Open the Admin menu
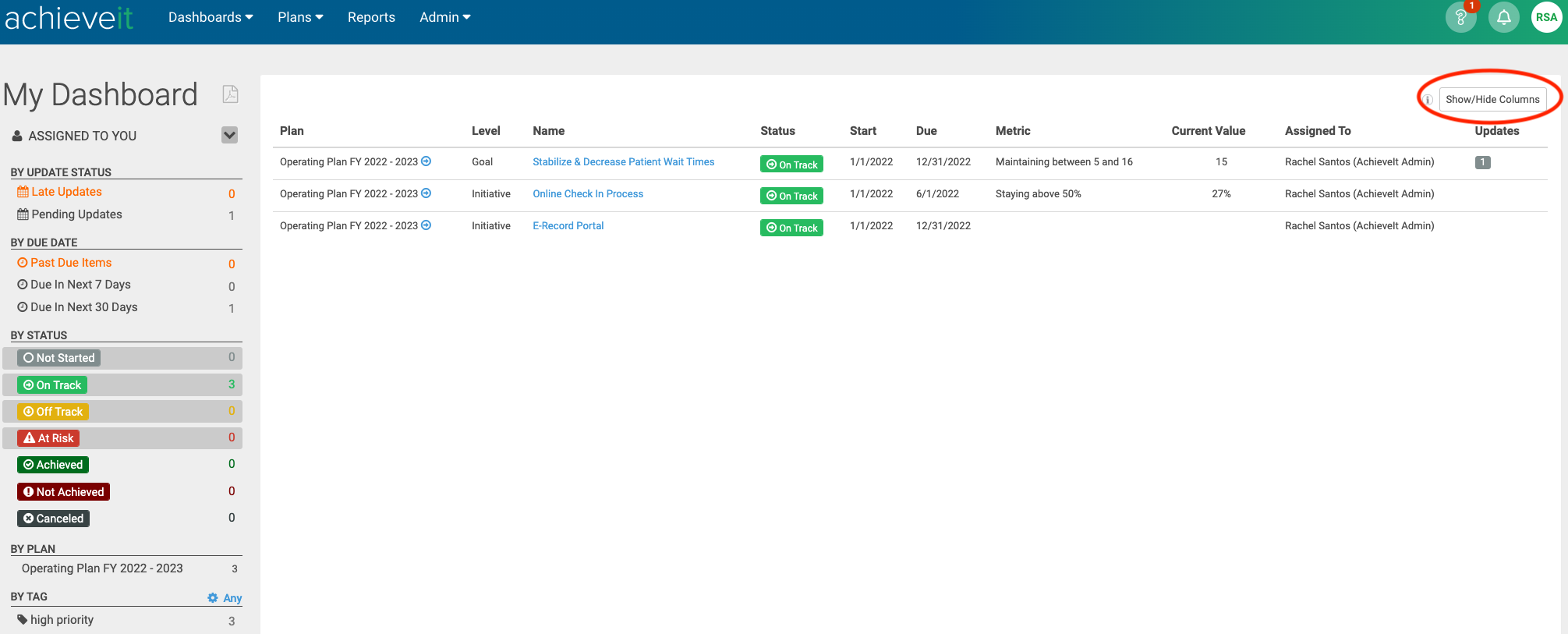 click(x=445, y=17)
